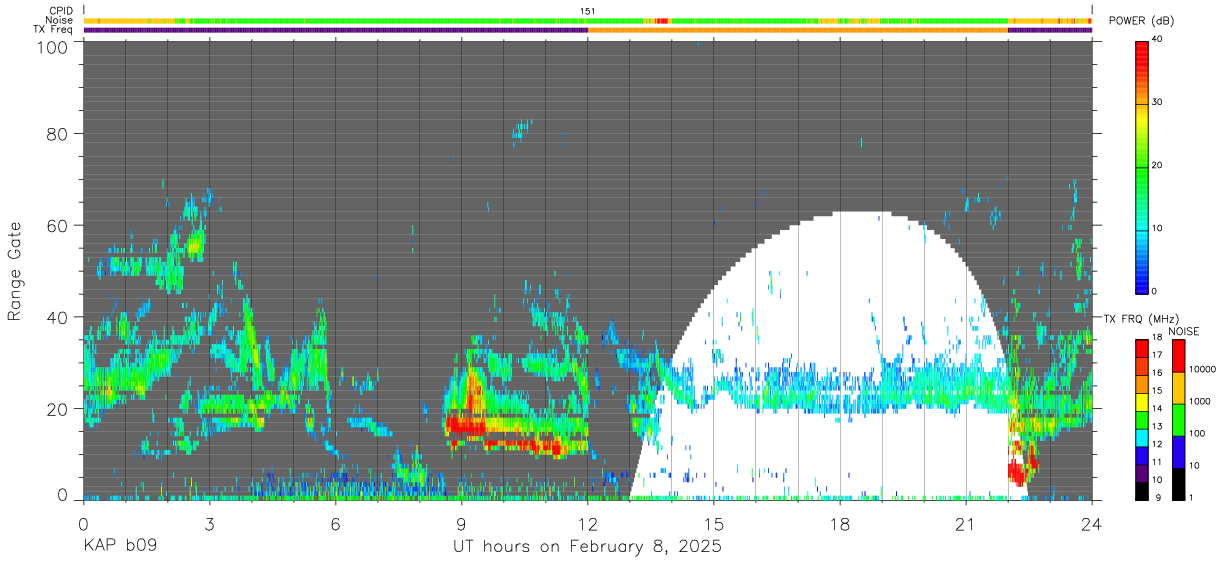Click the KAP b09 radar beam label
This screenshot has height=567, width=1228.
coord(119,547)
